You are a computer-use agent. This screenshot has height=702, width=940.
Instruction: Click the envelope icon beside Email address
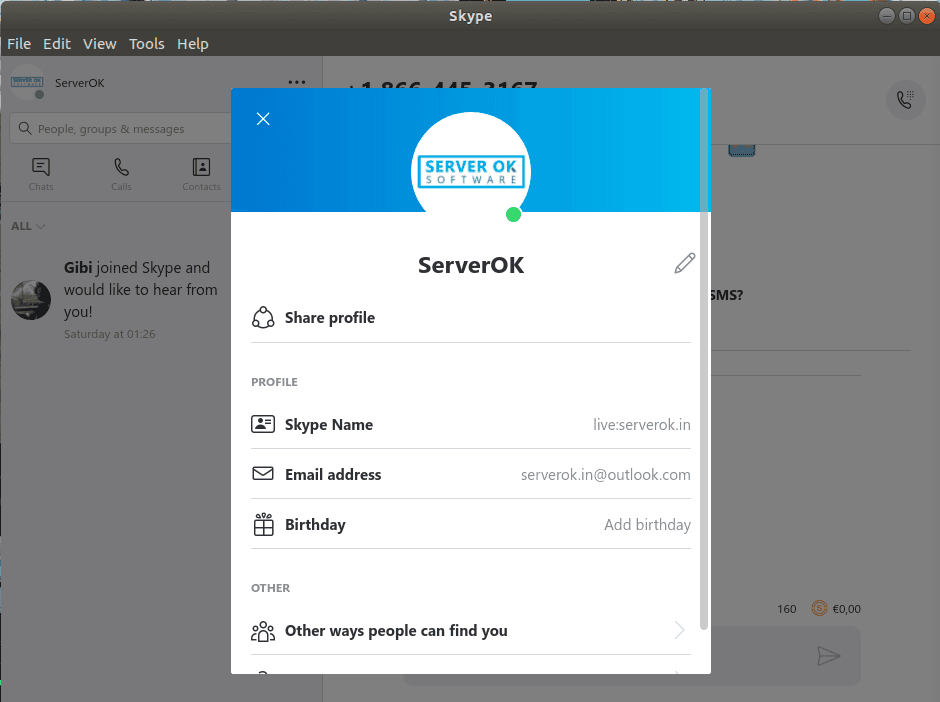[262, 474]
